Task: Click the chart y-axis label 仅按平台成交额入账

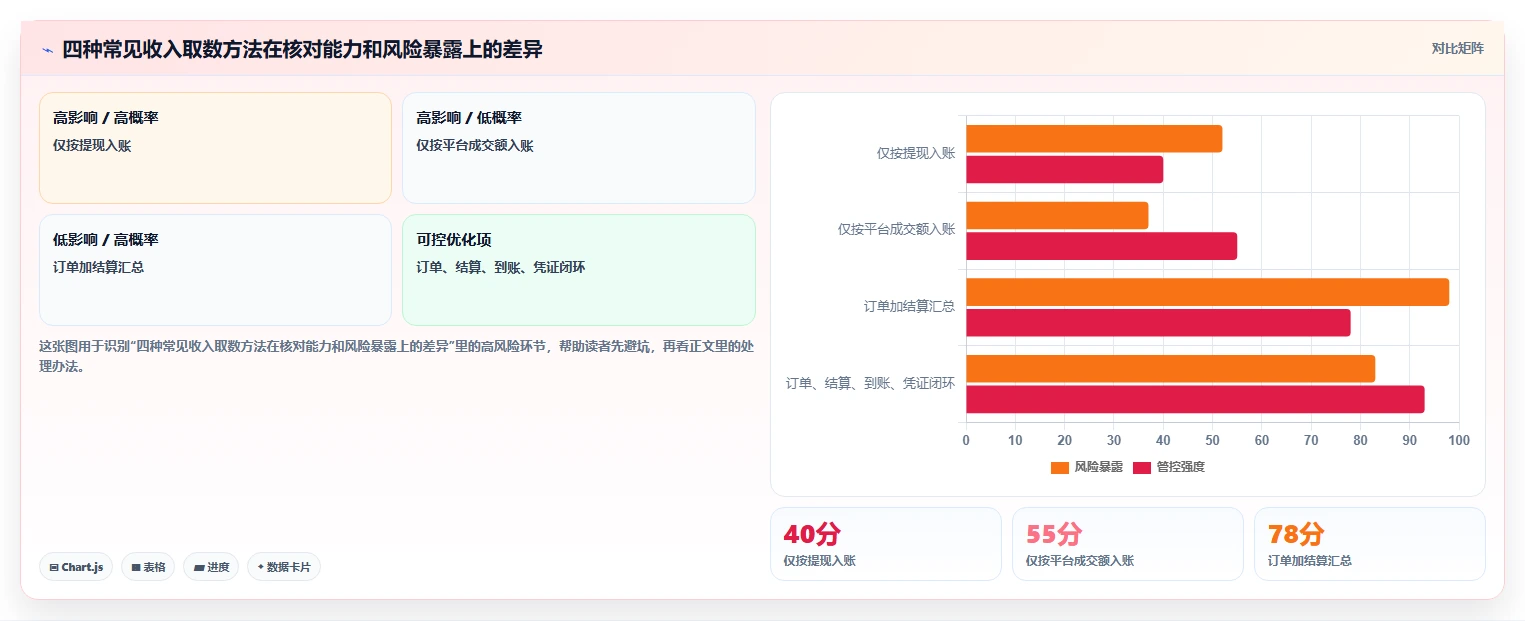Action: pyautogui.click(x=896, y=229)
